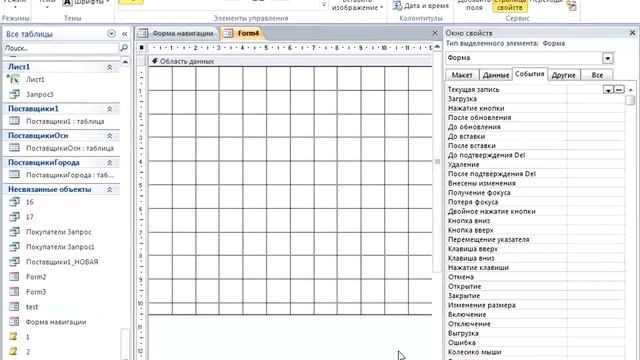
Task: Collapse the navigation pane with double chevron
Action: coord(124,34)
